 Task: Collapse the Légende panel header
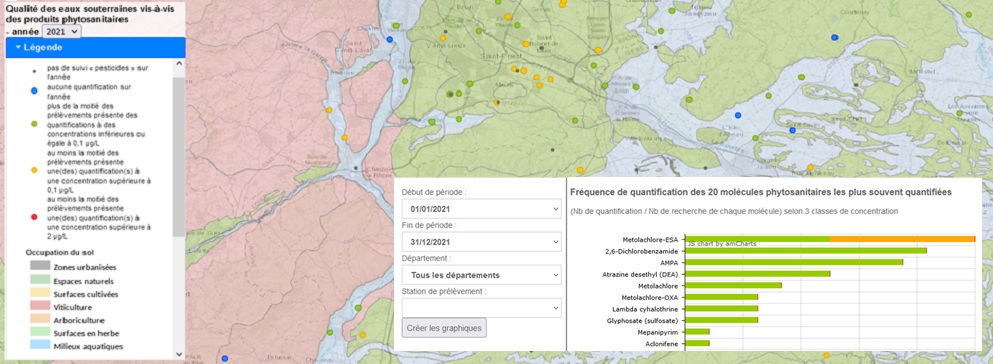[x=95, y=47]
